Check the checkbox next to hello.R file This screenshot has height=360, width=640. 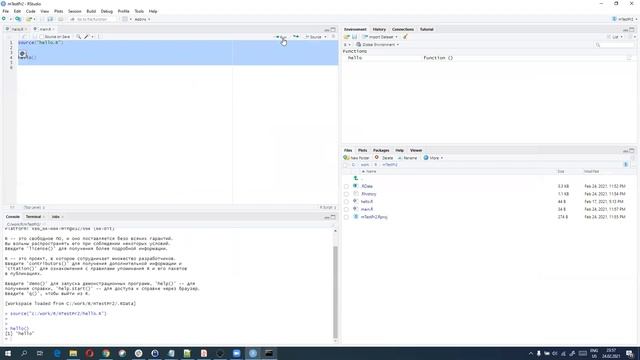pos(346,202)
